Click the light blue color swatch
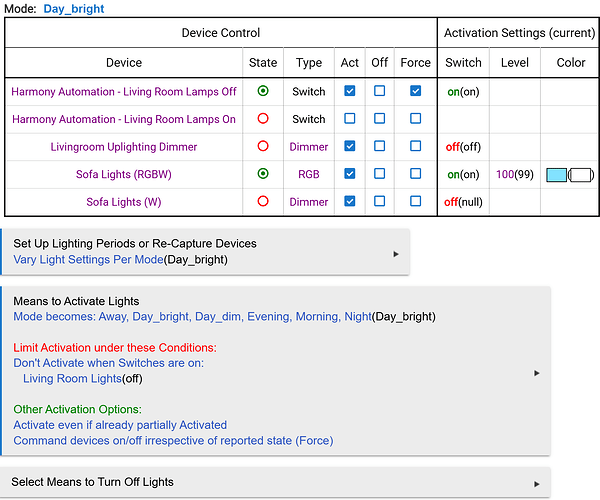The height and width of the screenshot is (500, 600). (556, 175)
